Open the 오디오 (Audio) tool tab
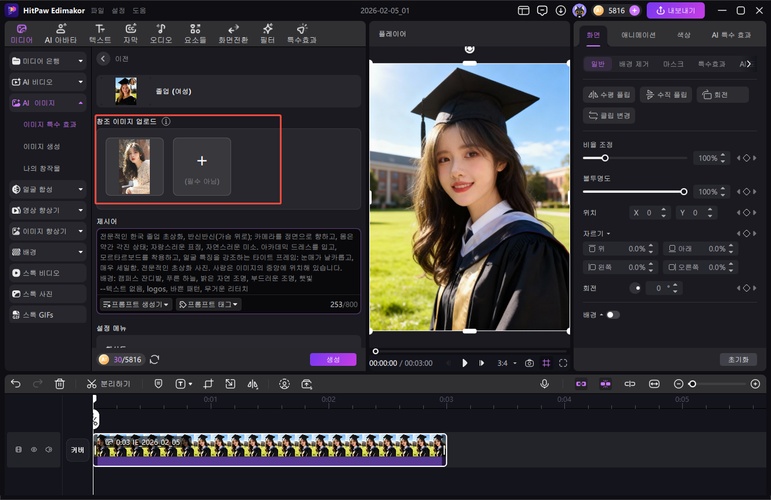The width and height of the screenshot is (771, 500). [x=160, y=34]
